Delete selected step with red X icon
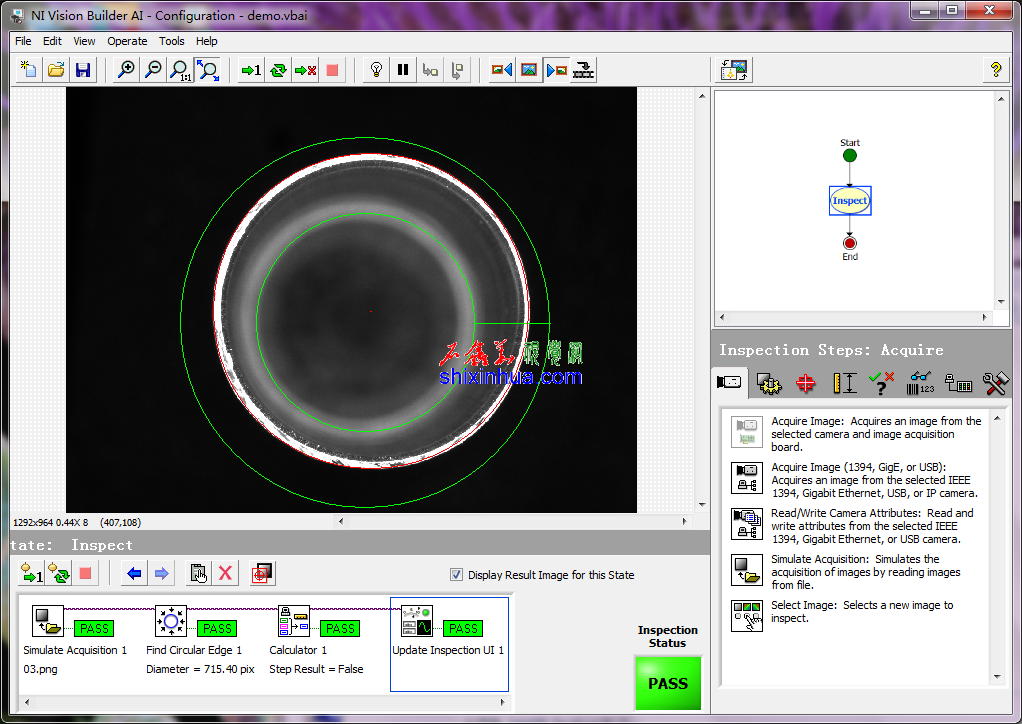Screen dimensions: 1022x724 tap(226, 573)
